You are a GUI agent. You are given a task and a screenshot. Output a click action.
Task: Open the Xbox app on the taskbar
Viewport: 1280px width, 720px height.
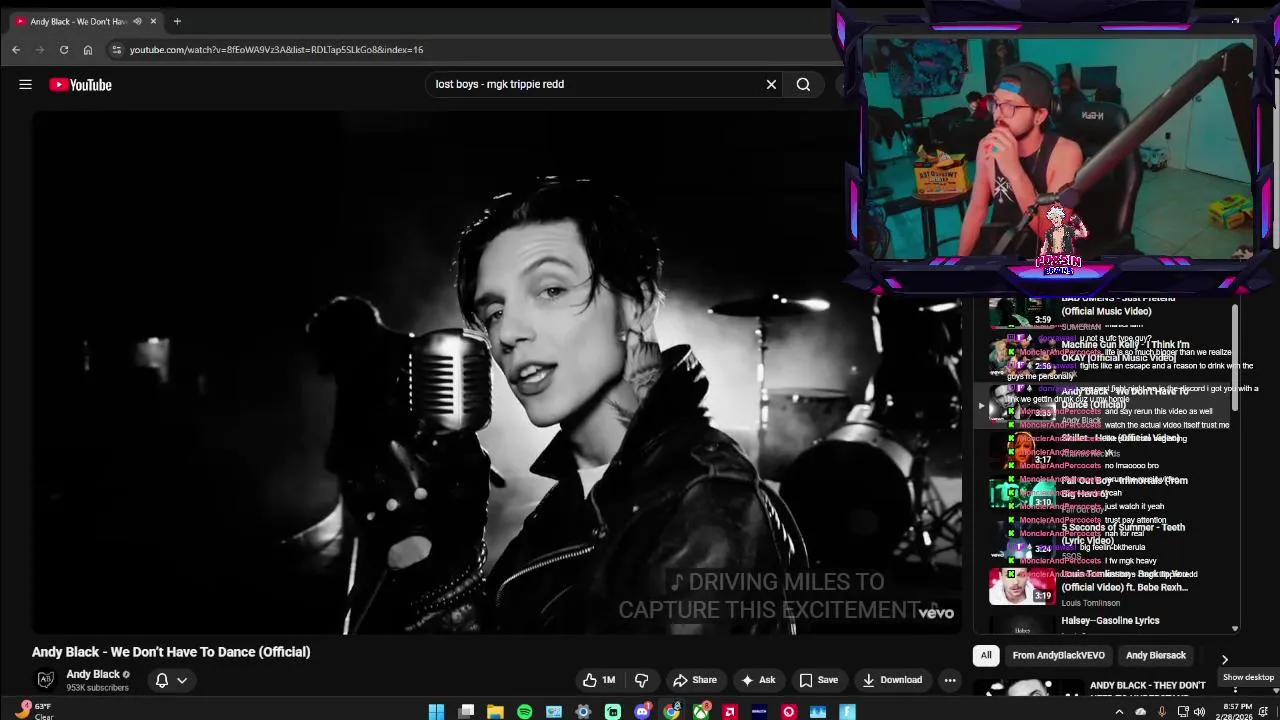pos(701,712)
